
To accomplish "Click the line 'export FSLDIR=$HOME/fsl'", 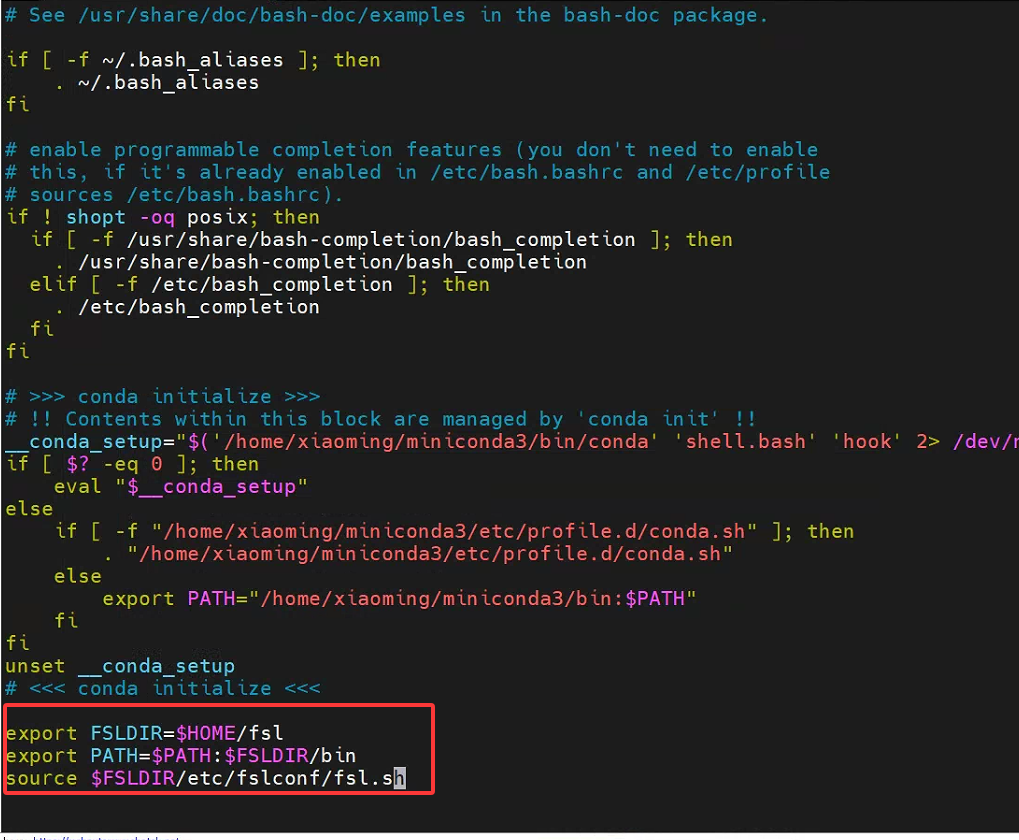I will coord(144,733).
